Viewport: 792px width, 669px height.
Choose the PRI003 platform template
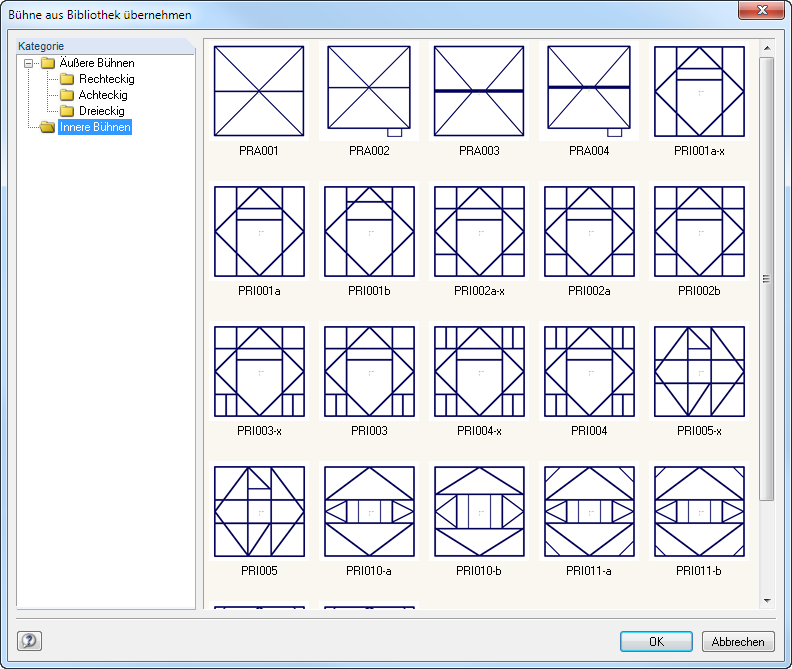point(369,371)
